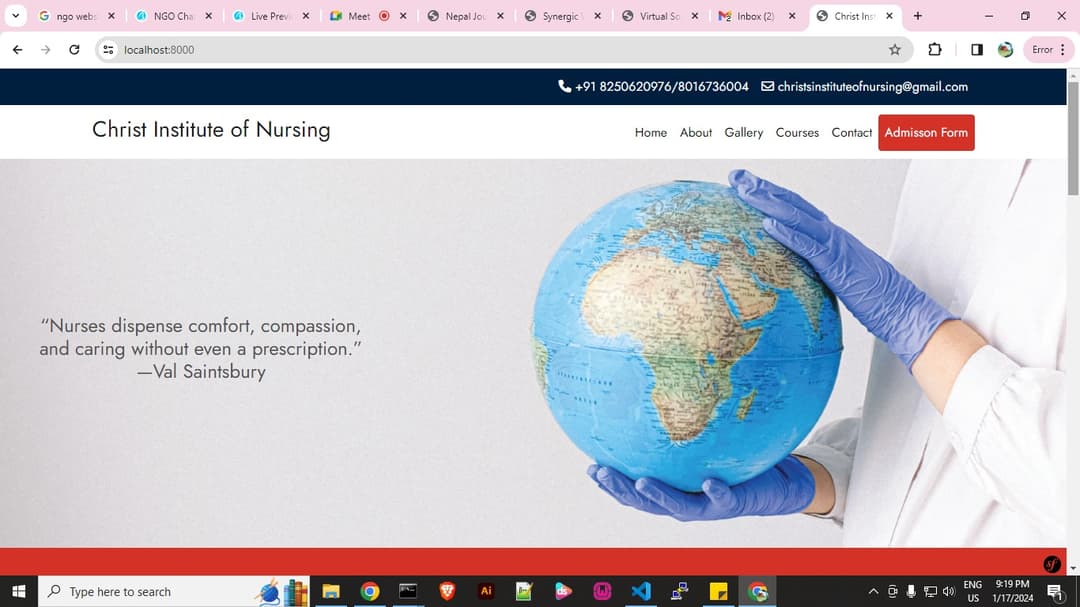Open the Wondershare app from the taskbar
The width and height of the screenshot is (1080, 607).
point(564,591)
